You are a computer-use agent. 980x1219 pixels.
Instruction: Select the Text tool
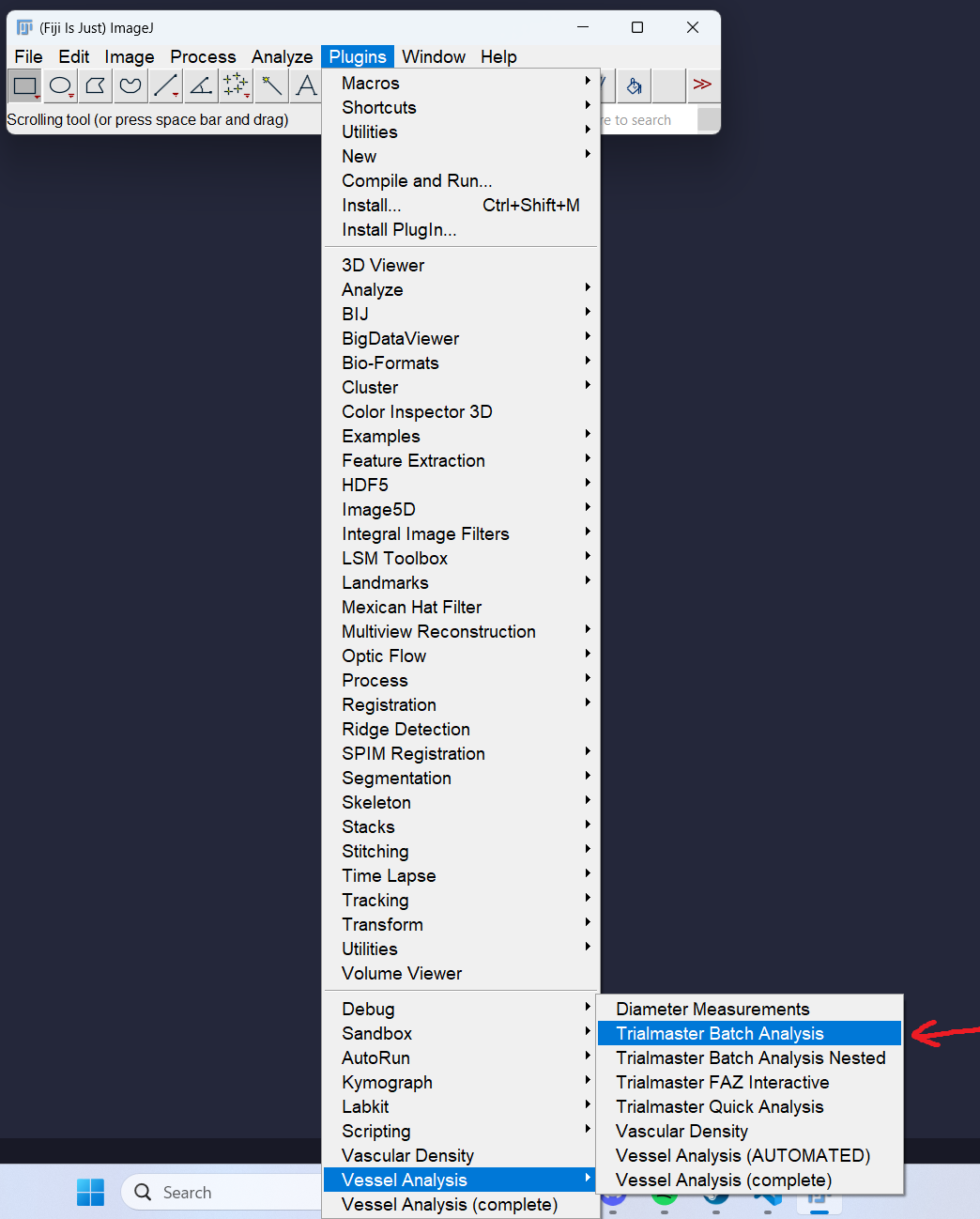tap(306, 86)
